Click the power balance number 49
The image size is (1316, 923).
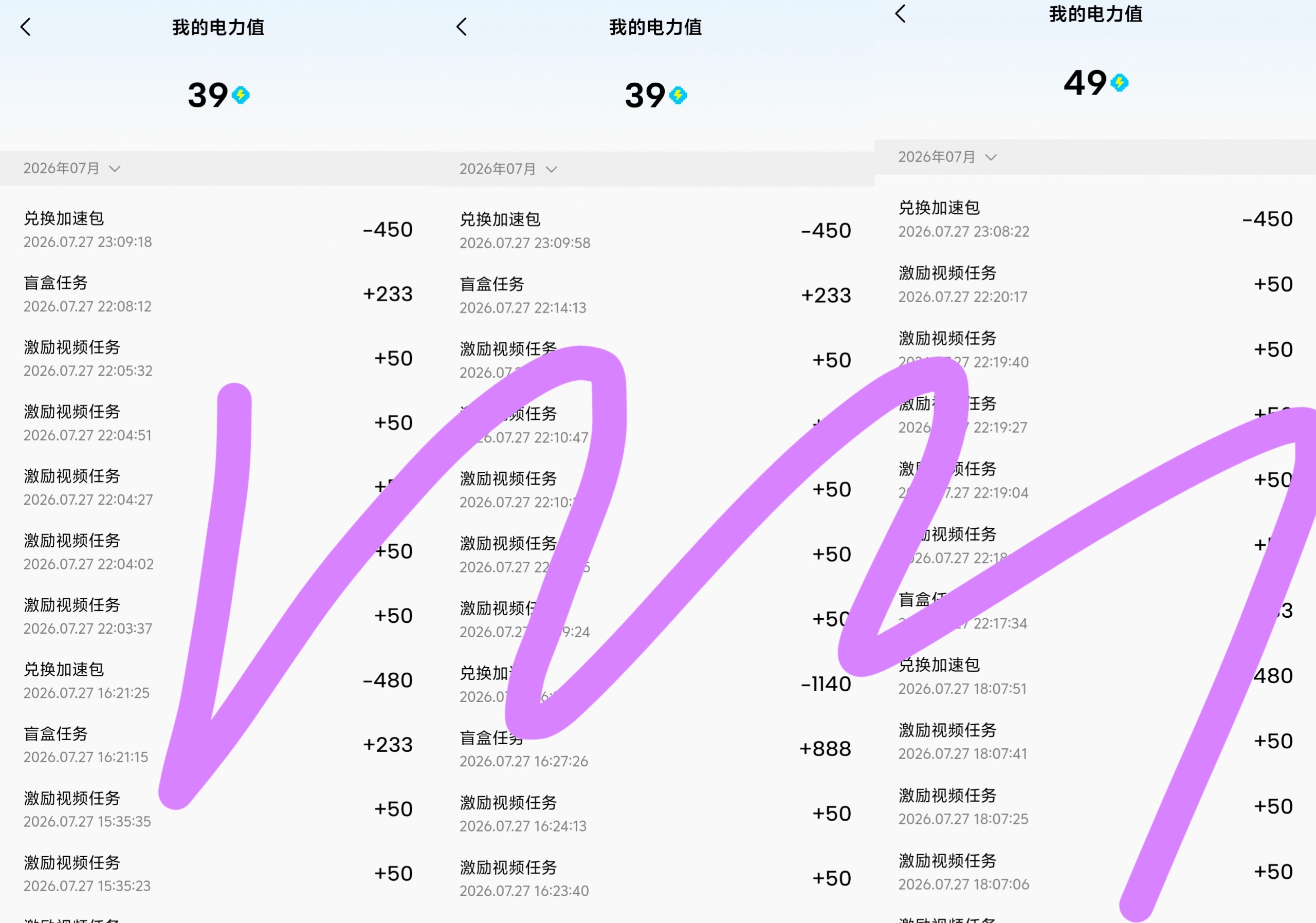[x=1085, y=83]
